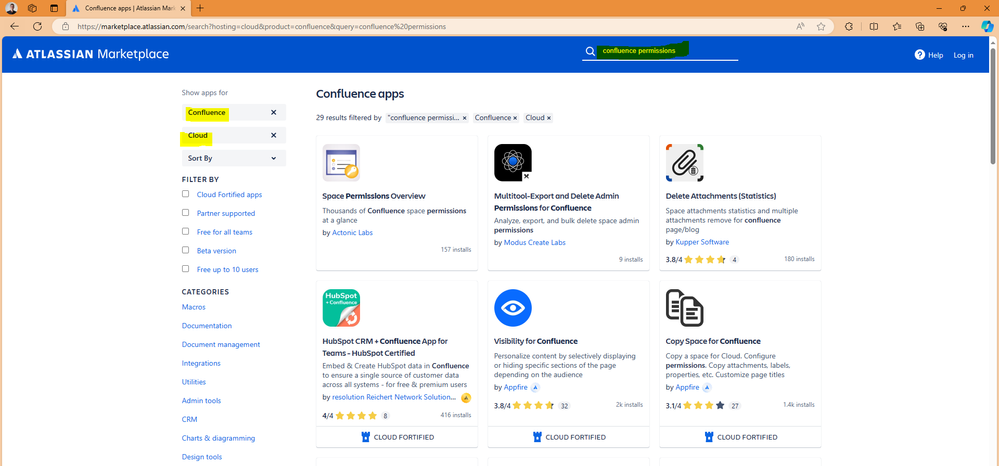
Task: Browse the Design tools category
Action: pos(202,456)
